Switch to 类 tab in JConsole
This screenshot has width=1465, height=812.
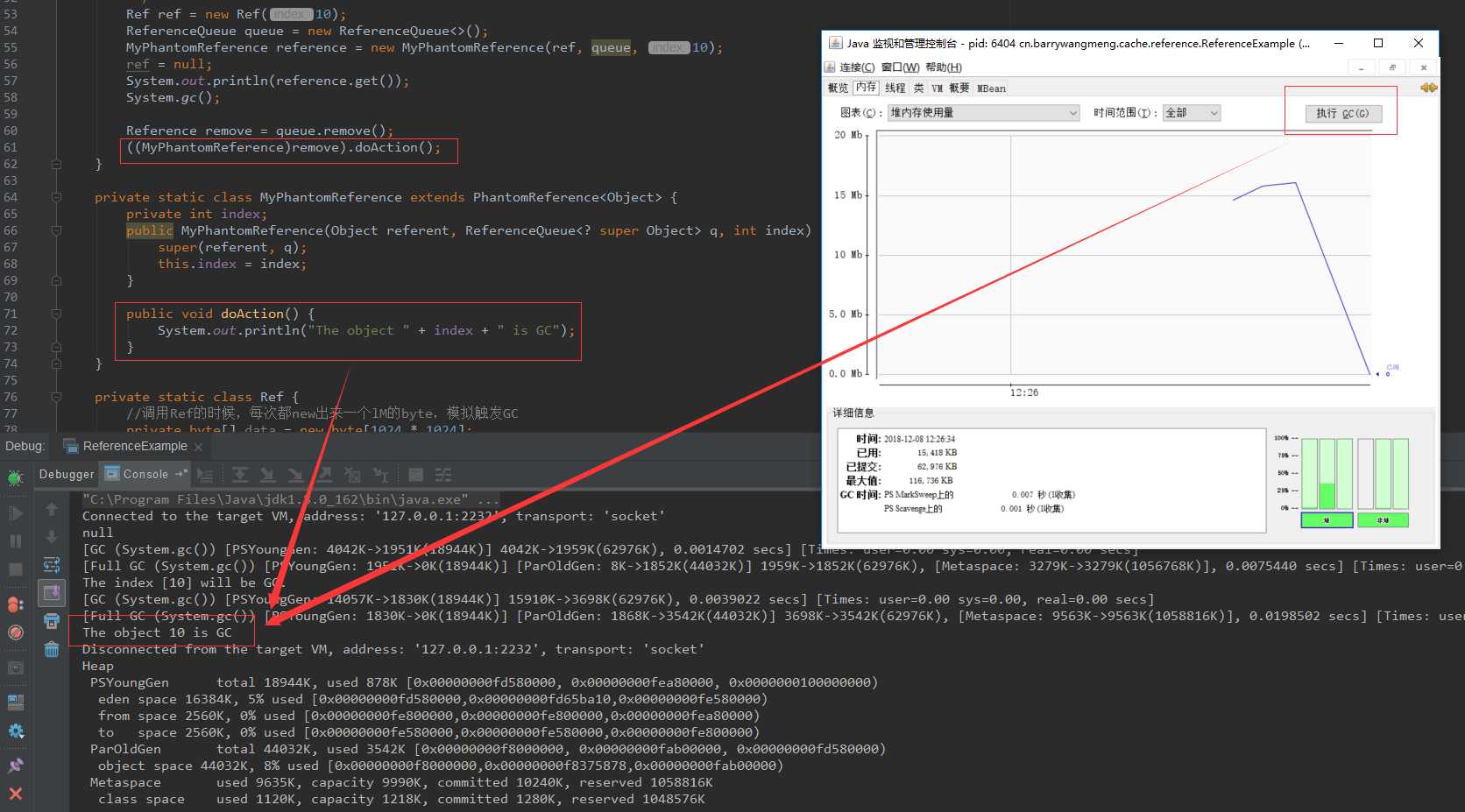[918, 88]
